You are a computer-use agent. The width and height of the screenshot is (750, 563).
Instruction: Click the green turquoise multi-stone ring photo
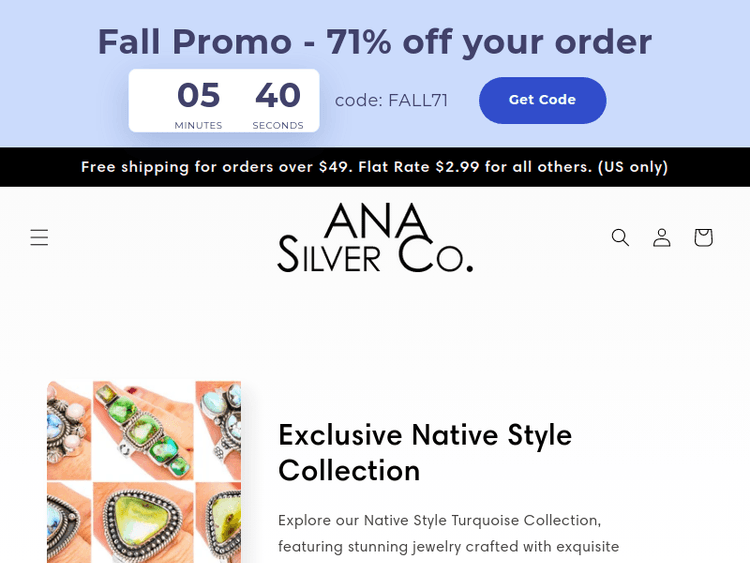143,430
